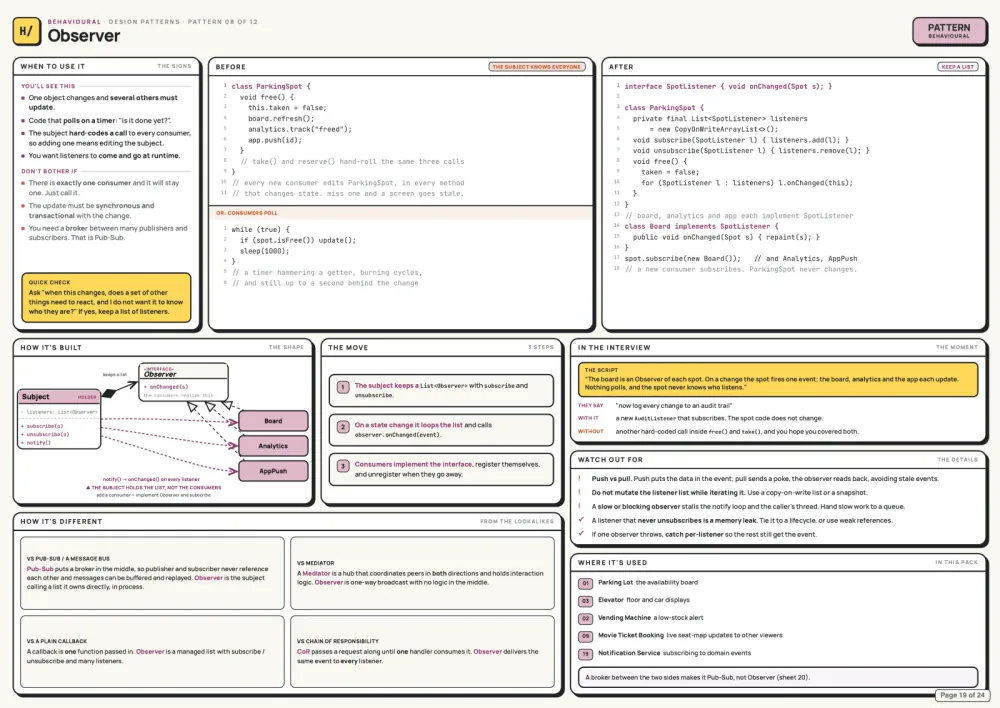
Task: Click the "Observer" page title
Action: point(84,36)
